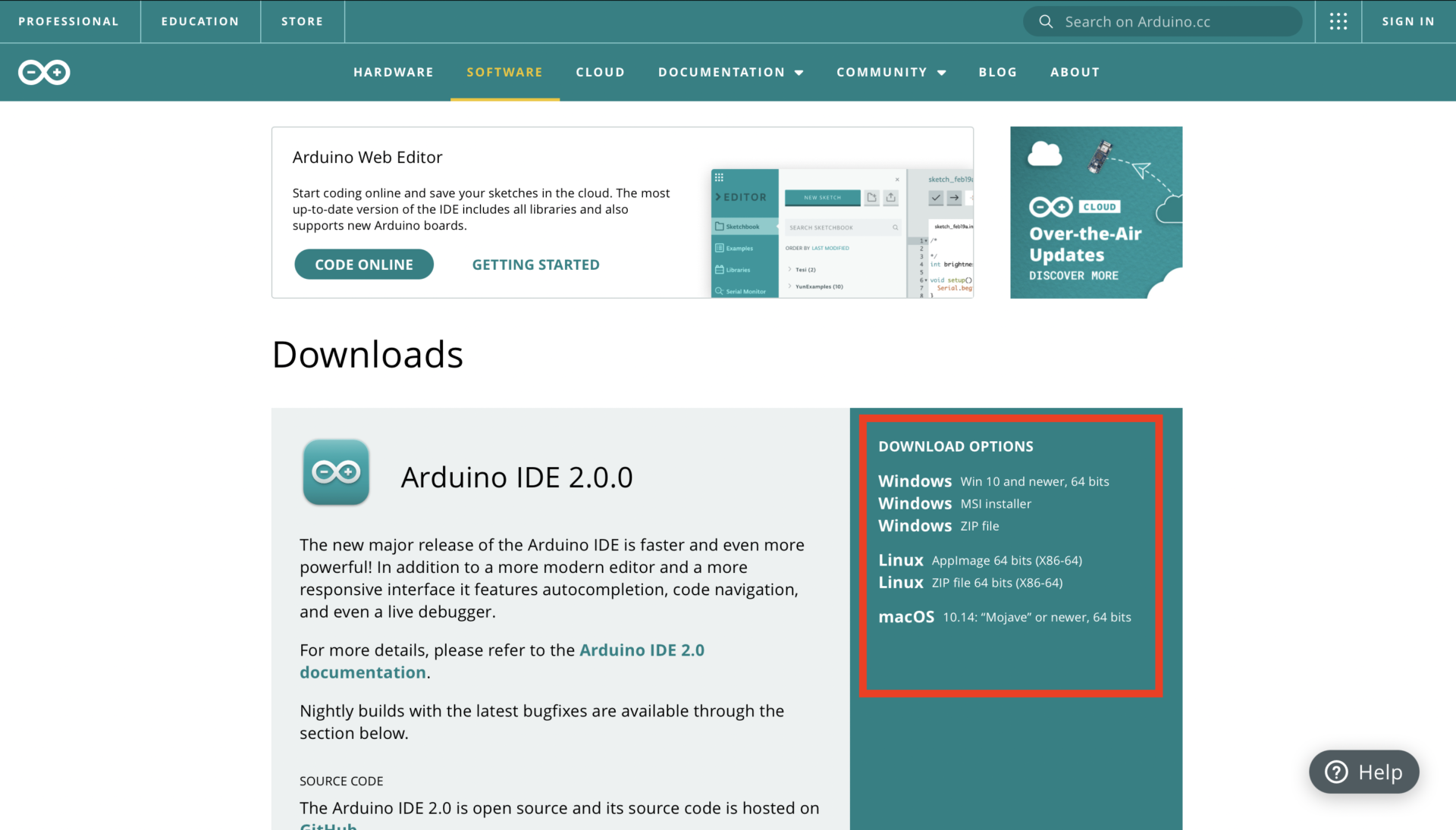Viewport: 1456px width, 830px height.
Task: Expand the Documentation dropdown arrow
Action: (x=799, y=73)
